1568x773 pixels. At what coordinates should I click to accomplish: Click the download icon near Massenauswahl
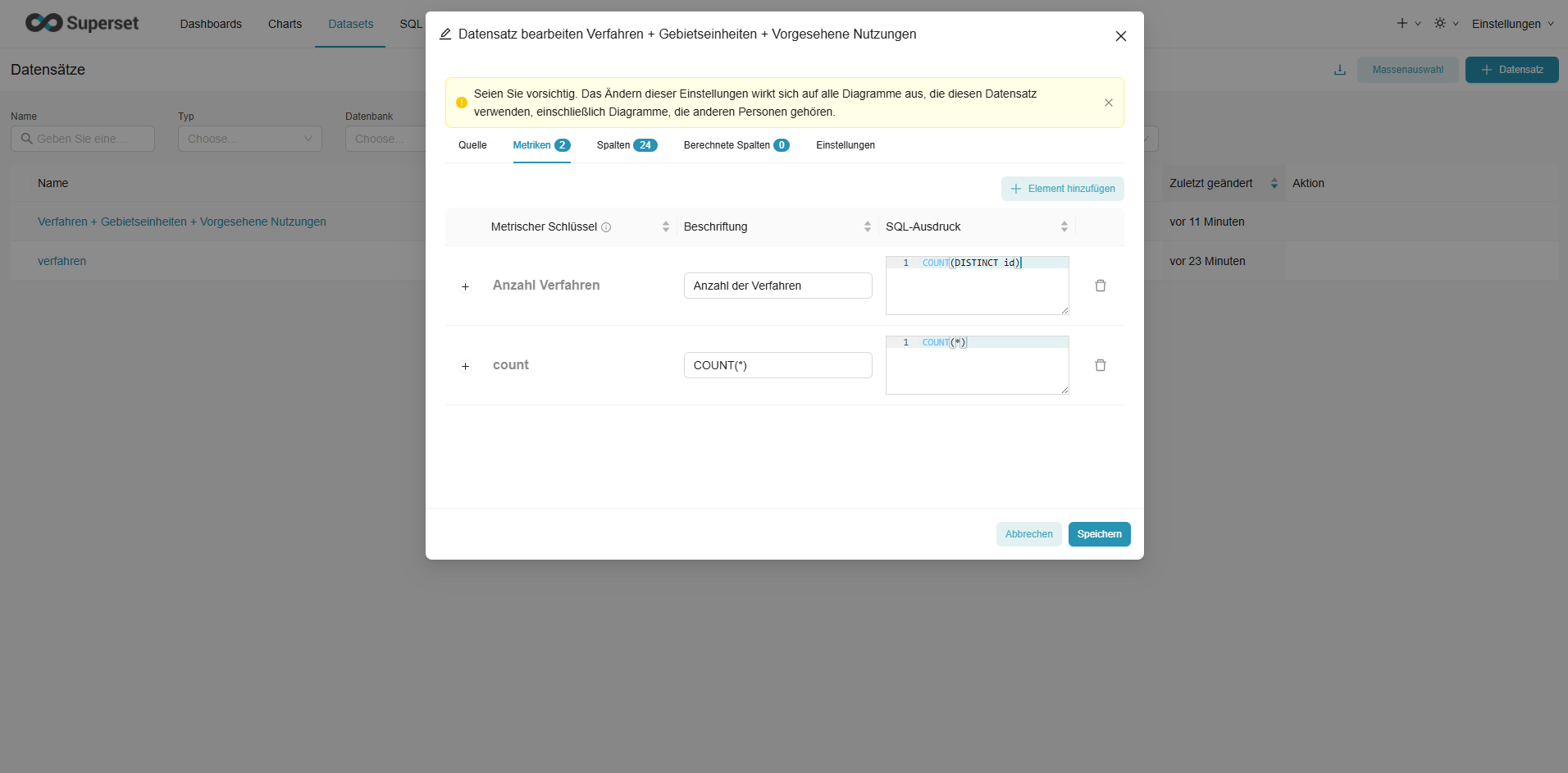click(1339, 70)
